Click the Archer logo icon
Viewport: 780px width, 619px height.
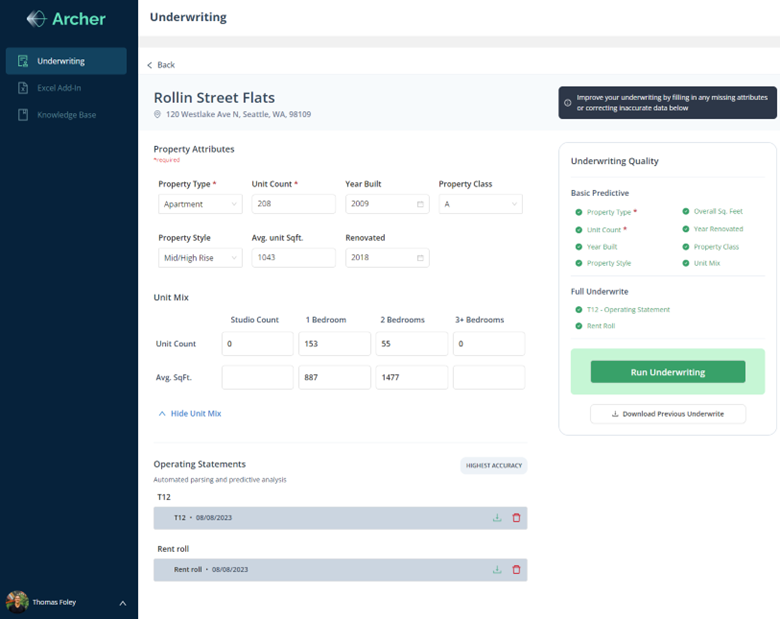click(x=36, y=18)
